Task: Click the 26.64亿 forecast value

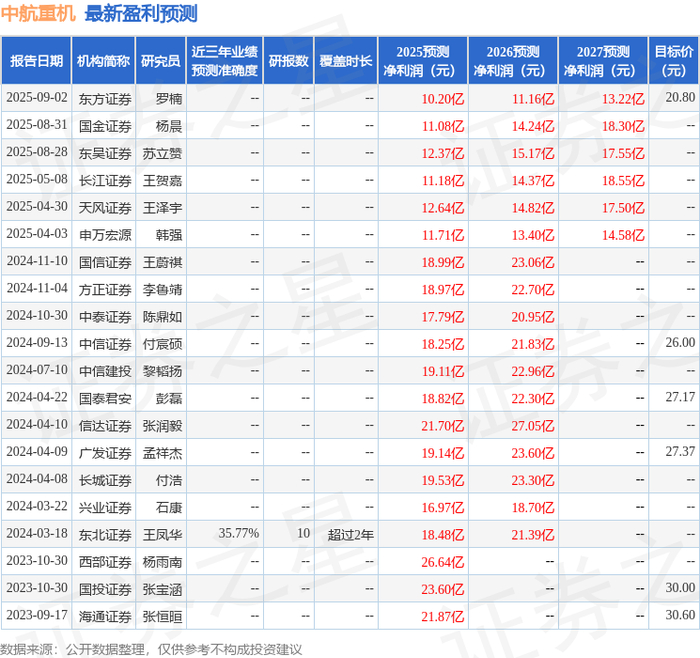Action: (x=443, y=562)
